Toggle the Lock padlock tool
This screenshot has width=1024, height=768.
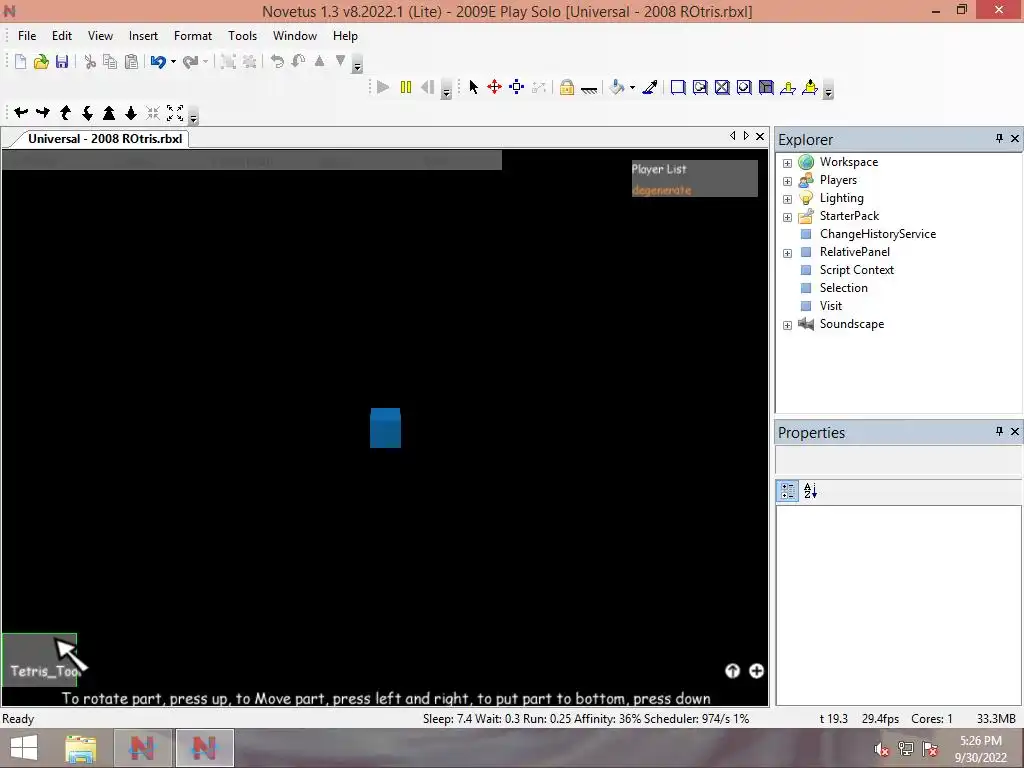567,87
